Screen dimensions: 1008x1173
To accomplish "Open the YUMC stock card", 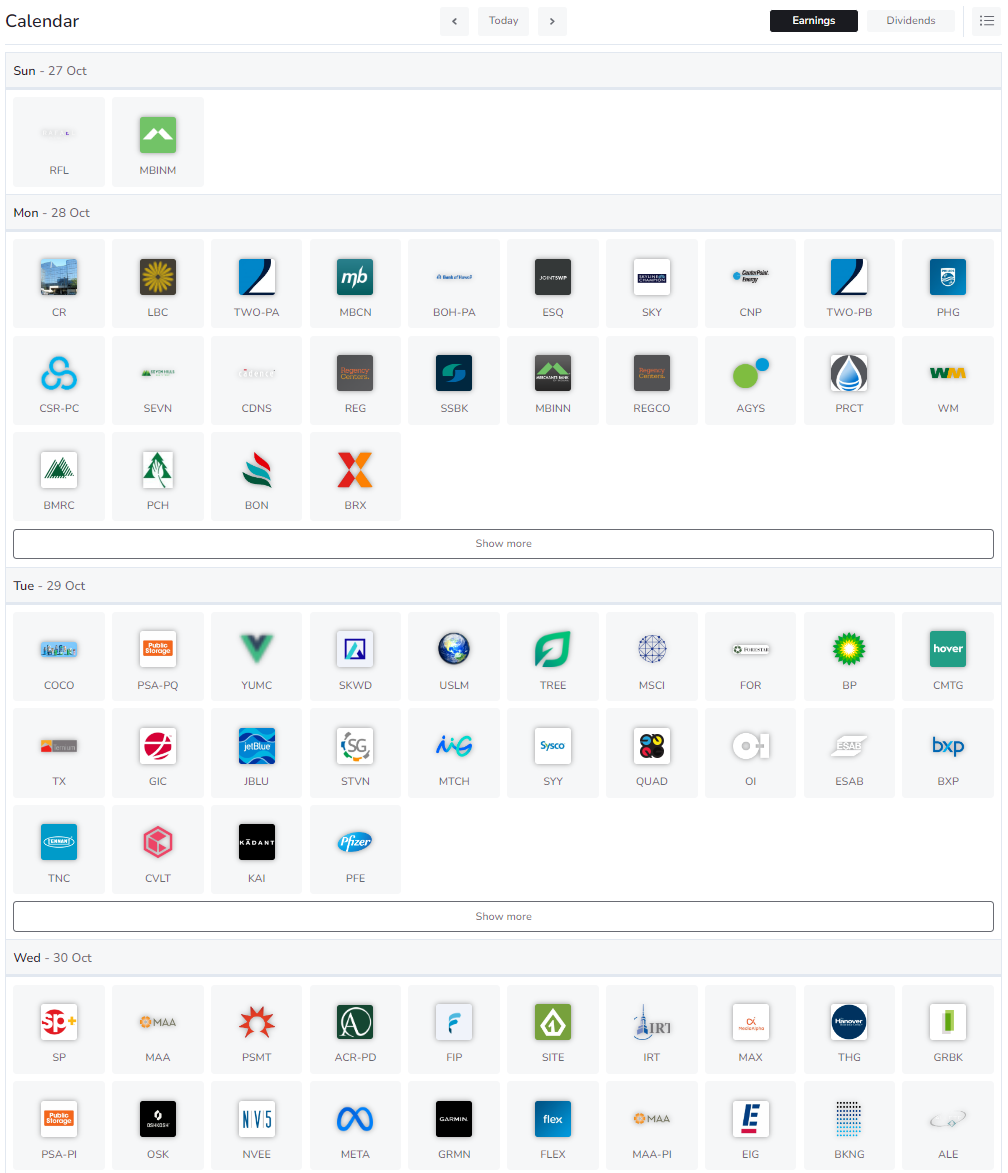I will tap(257, 656).
